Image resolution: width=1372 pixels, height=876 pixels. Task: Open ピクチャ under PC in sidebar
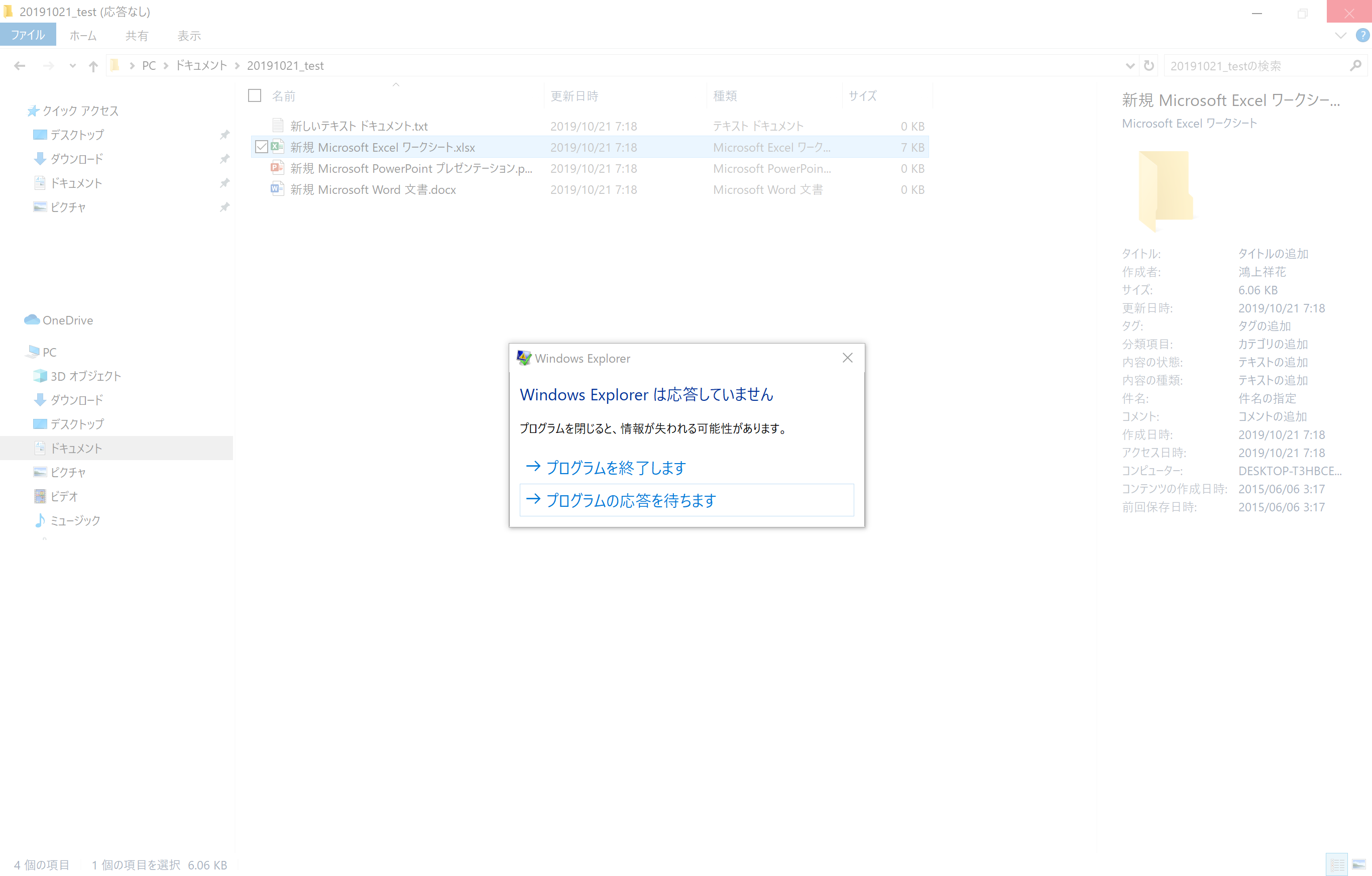(68, 472)
